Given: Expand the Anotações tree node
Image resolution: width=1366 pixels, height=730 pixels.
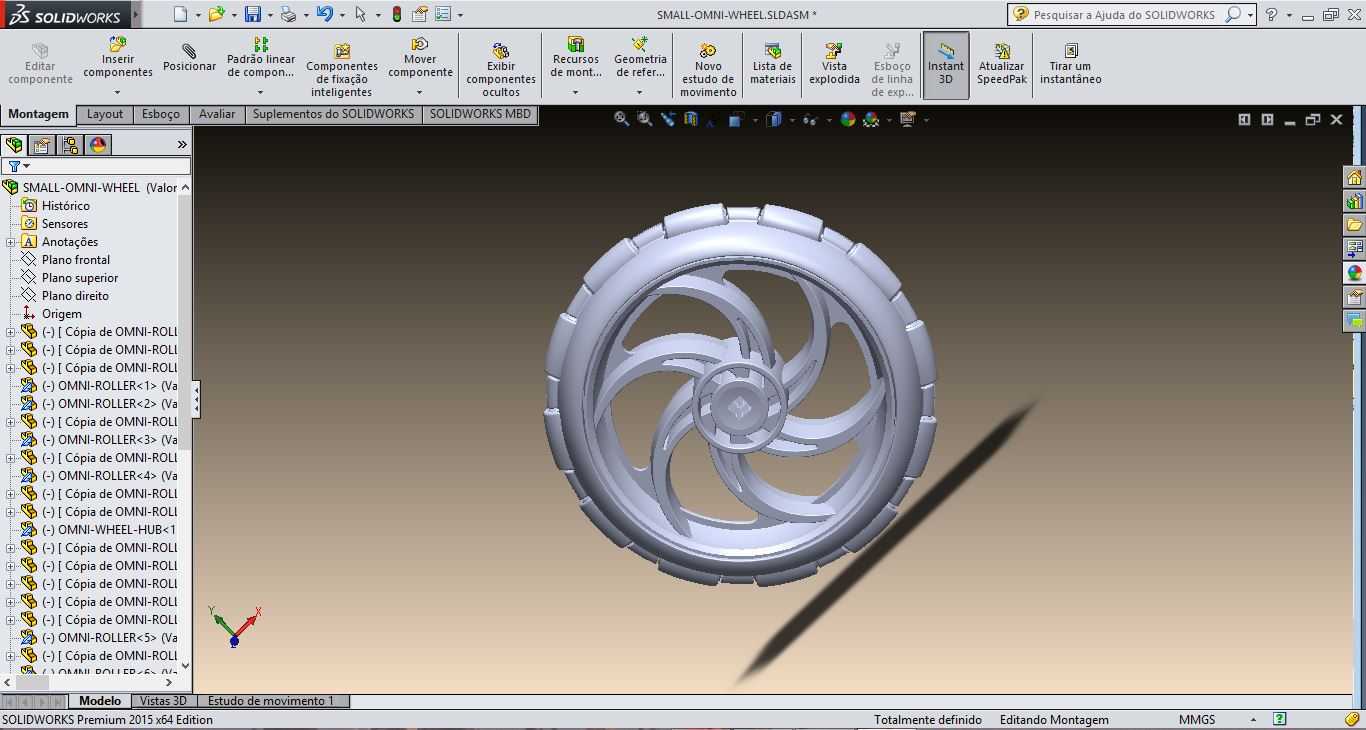Looking at the screenshot, I should coord(10,242).
